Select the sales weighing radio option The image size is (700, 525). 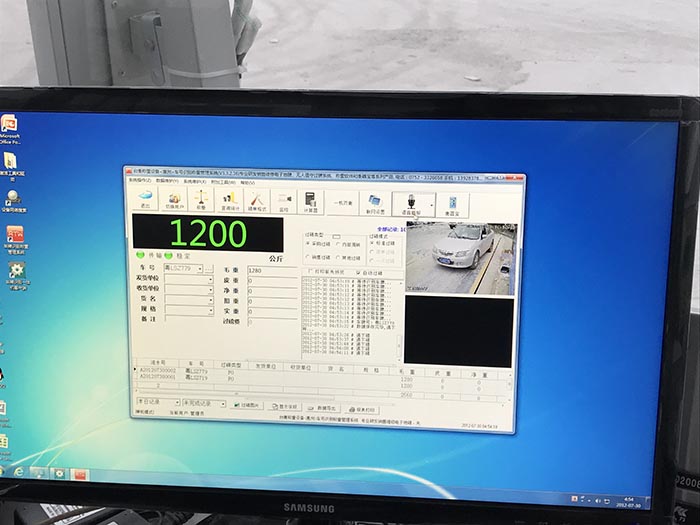click(x=318, y=257)
